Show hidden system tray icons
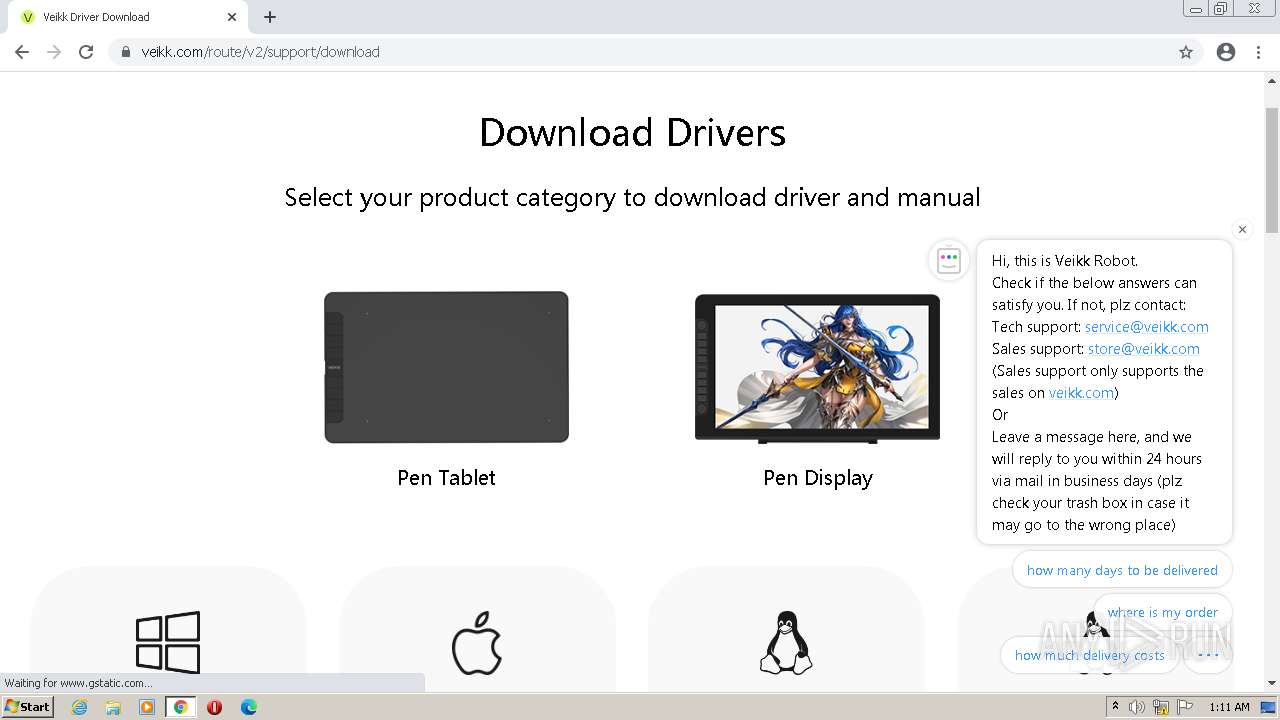 pyautogui.click(x=1115, y=707)
